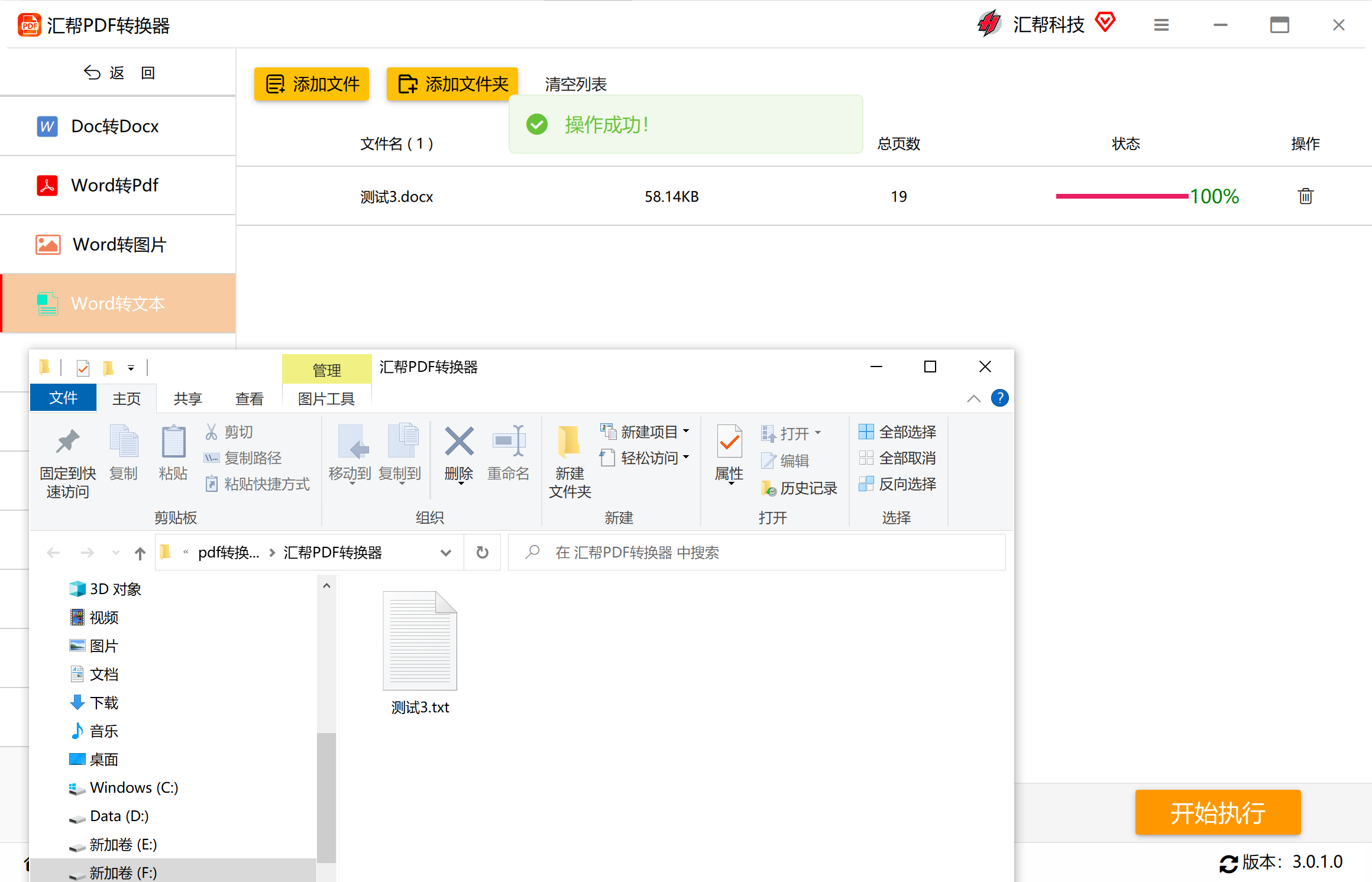Click the Explorer search field
This screenshot has height=882, width=1372.
(x=757, y=552)
